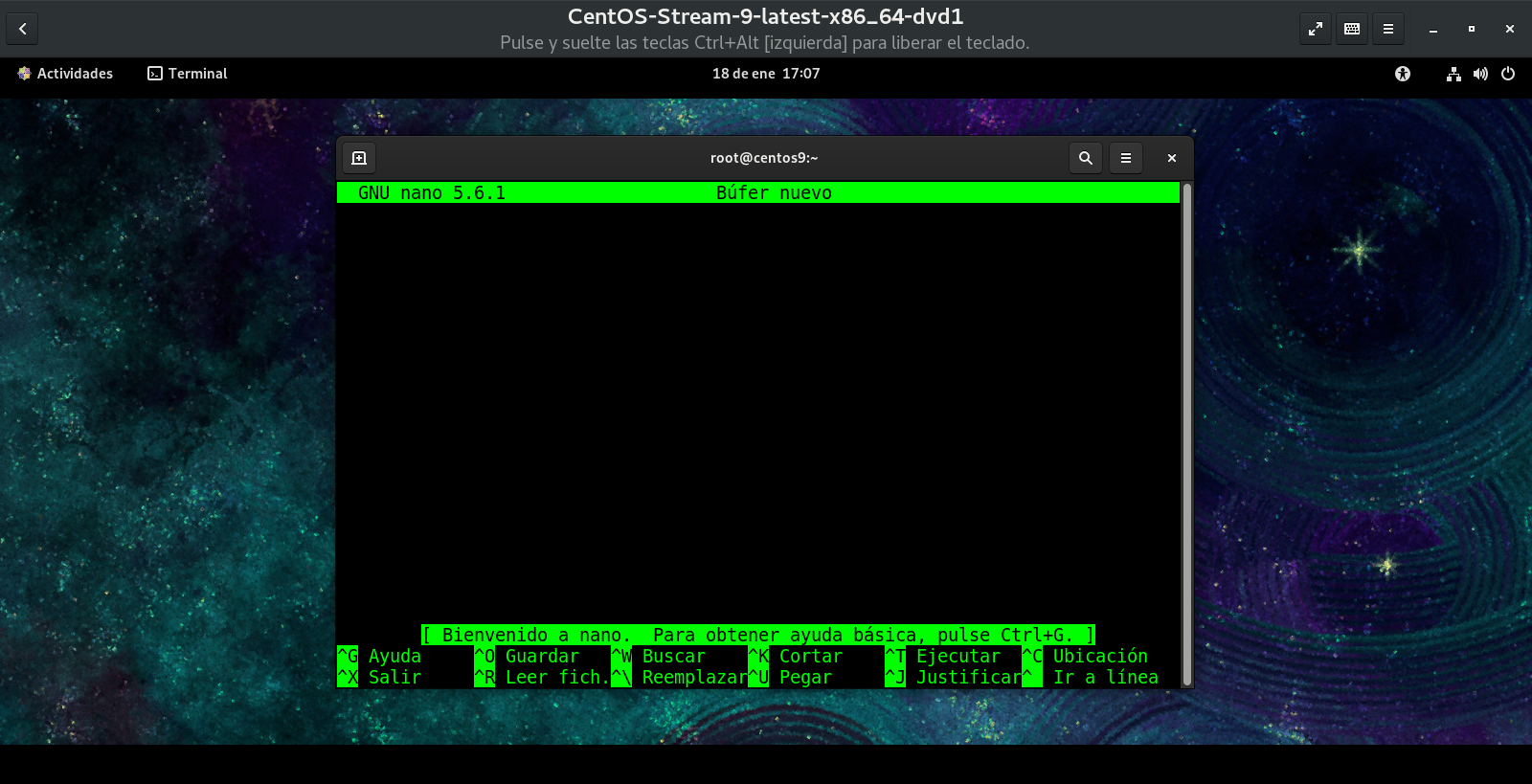Toggle fullscreen mode of the VM viewer

click(1316, 29)
